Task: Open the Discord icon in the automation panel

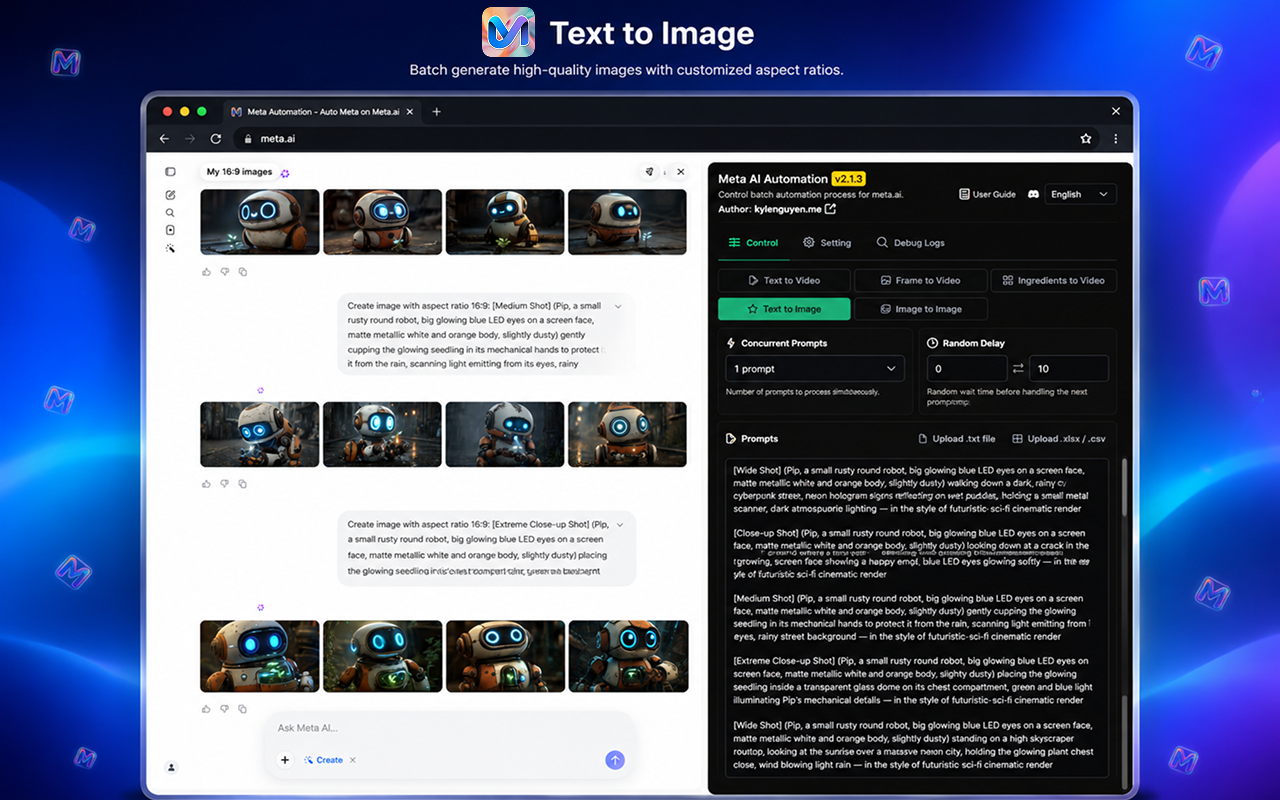Action: (1033, 194)
